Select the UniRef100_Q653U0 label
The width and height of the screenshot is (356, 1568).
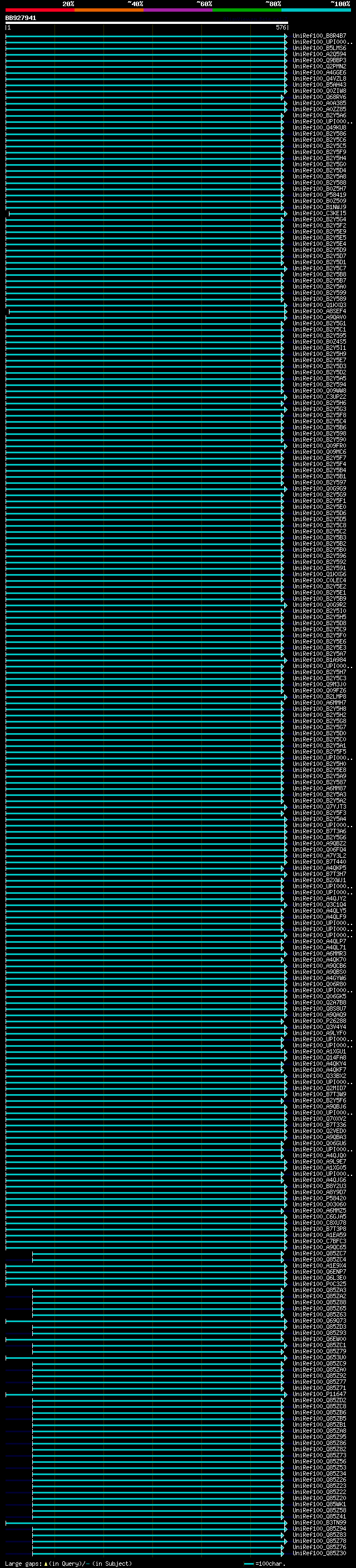pos(319,1357)
